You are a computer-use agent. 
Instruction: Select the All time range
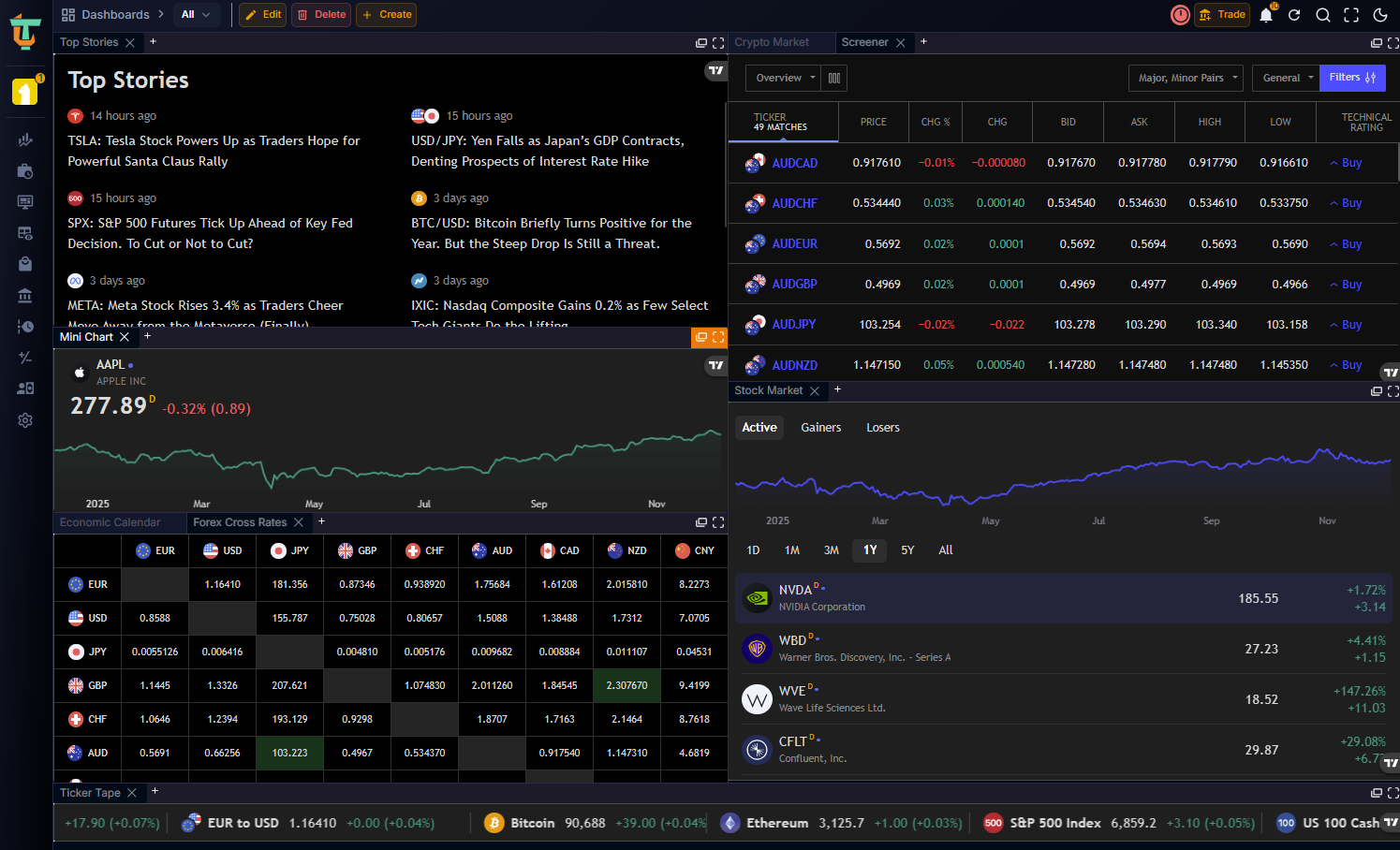click(x=946, y=550)
